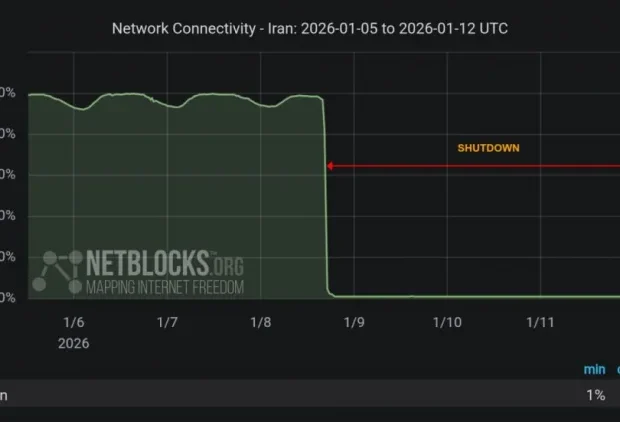This screenshot has height=422, width=620.
Task: Click the 1/9 date label on x-axis
Action: [353, 322]
